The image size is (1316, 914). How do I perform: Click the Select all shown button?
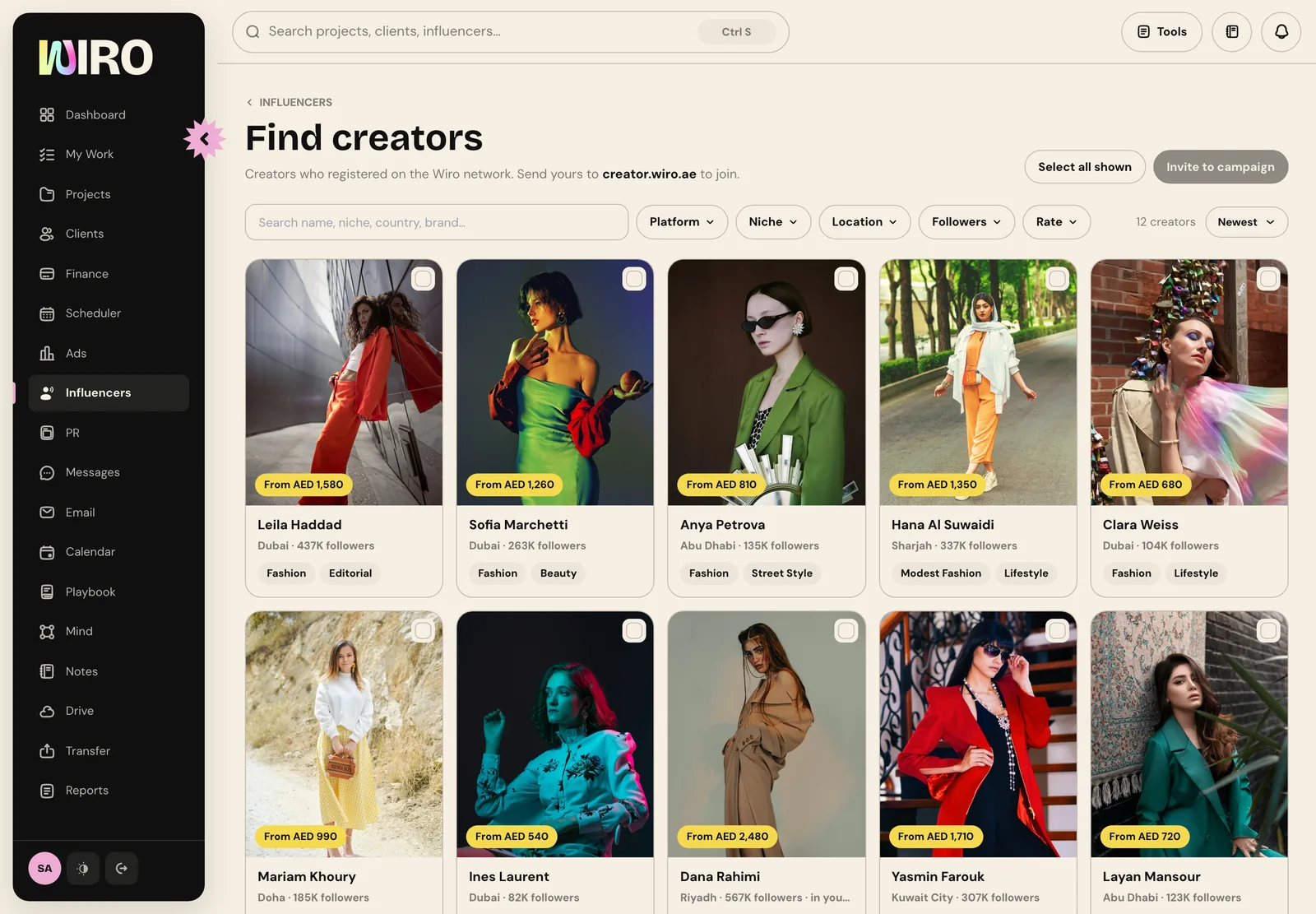pos(1085,167)
